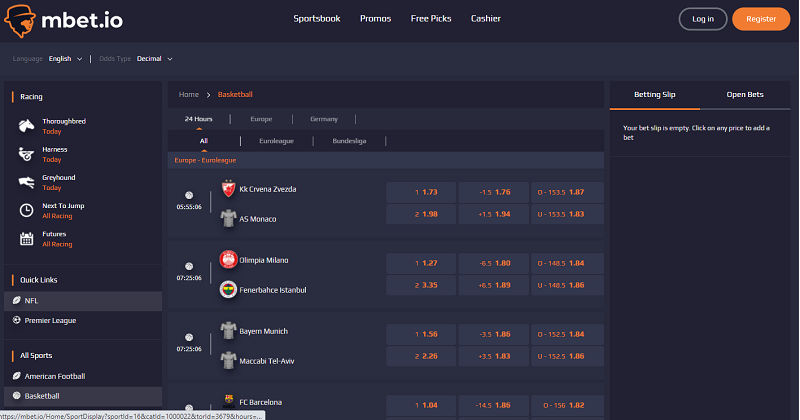The image size is (800, 420).
Task: Bet Maccabi Tel-Aviv to win at 2.26
Action: coord(421,356)
